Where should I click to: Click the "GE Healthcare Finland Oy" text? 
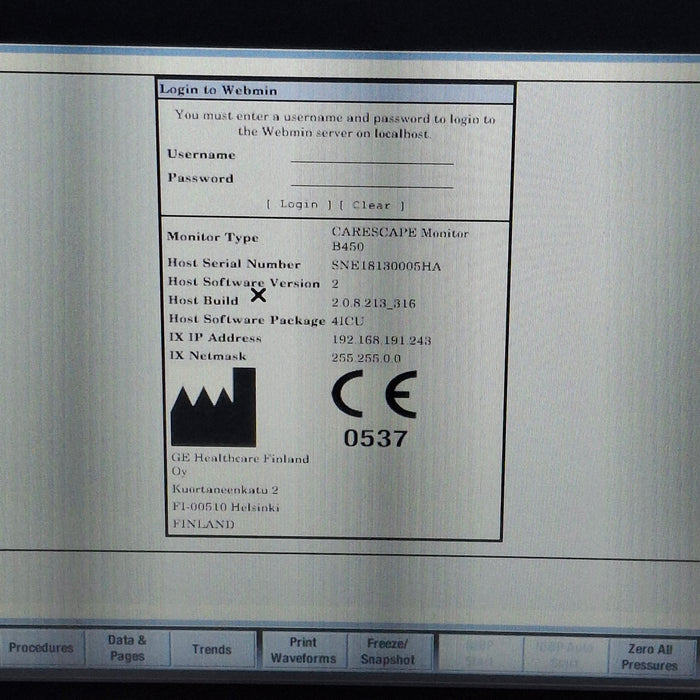point(240,465)
